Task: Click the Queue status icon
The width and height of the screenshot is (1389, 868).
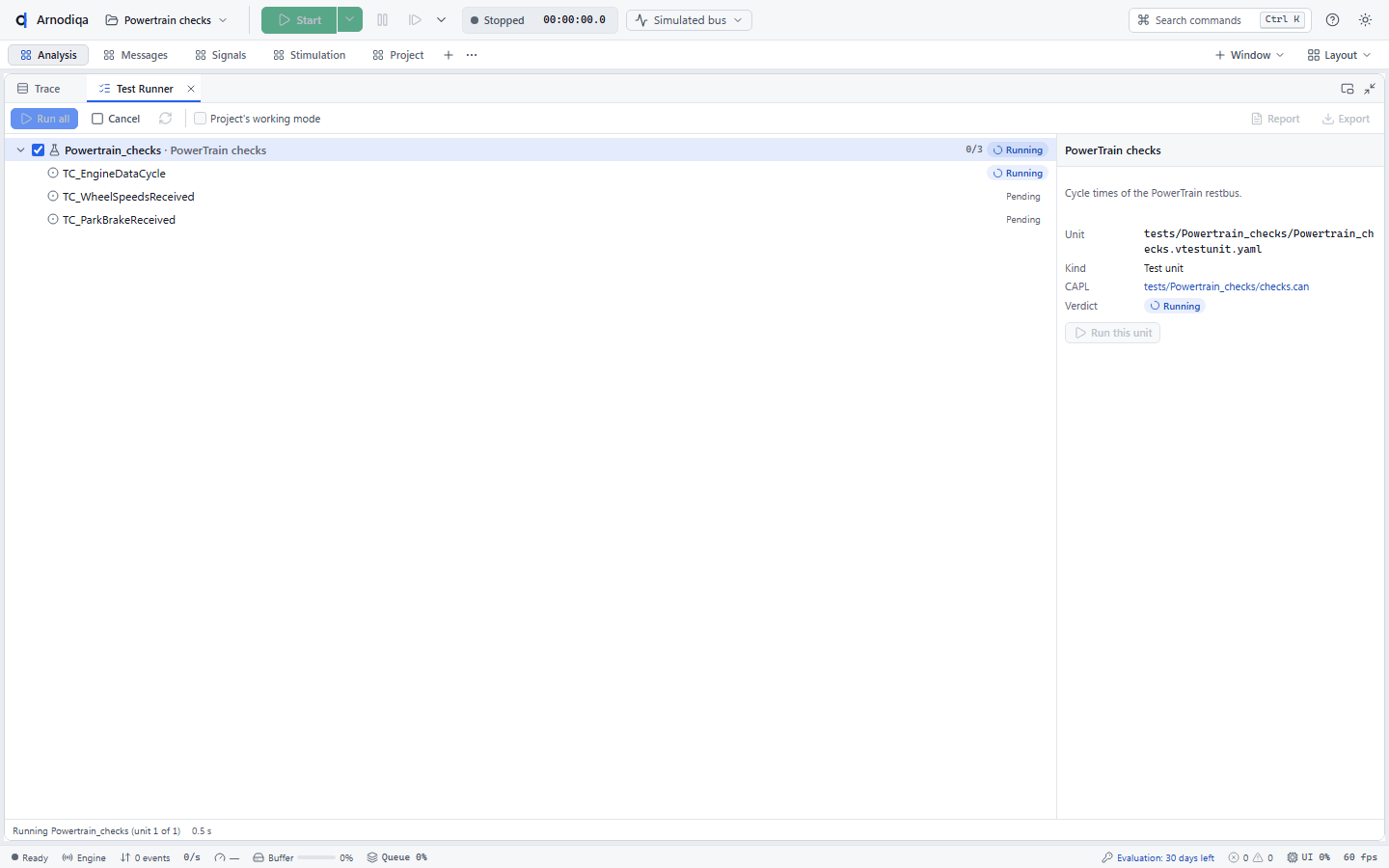Action: click(372, 857)
